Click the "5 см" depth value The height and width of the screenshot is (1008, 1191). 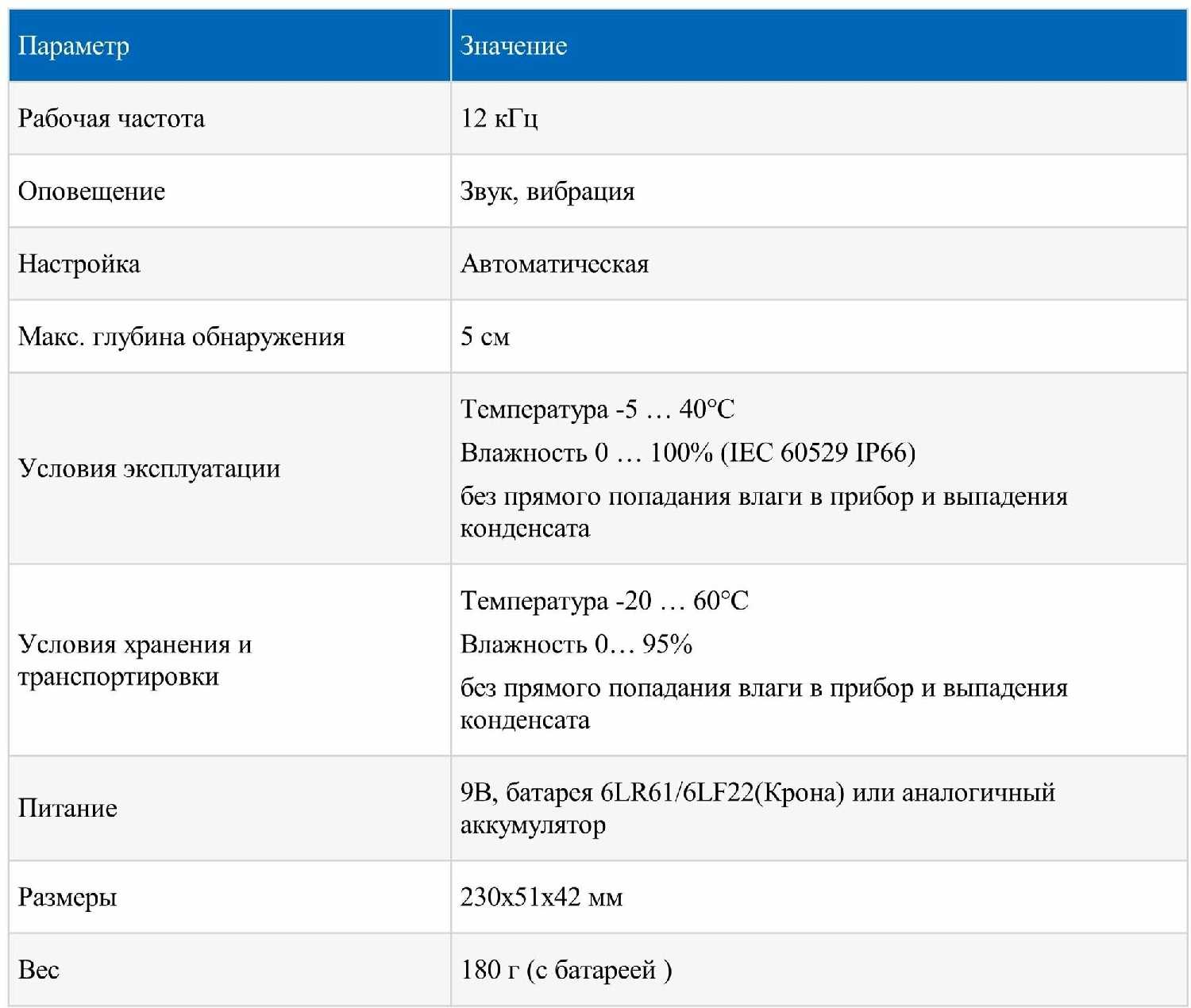pos(484,337)
